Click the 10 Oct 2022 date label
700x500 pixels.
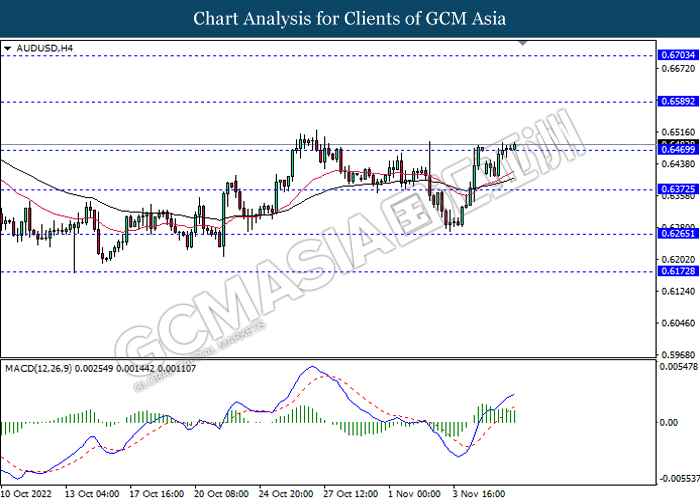pyautogui.click(x=26, y=493)
